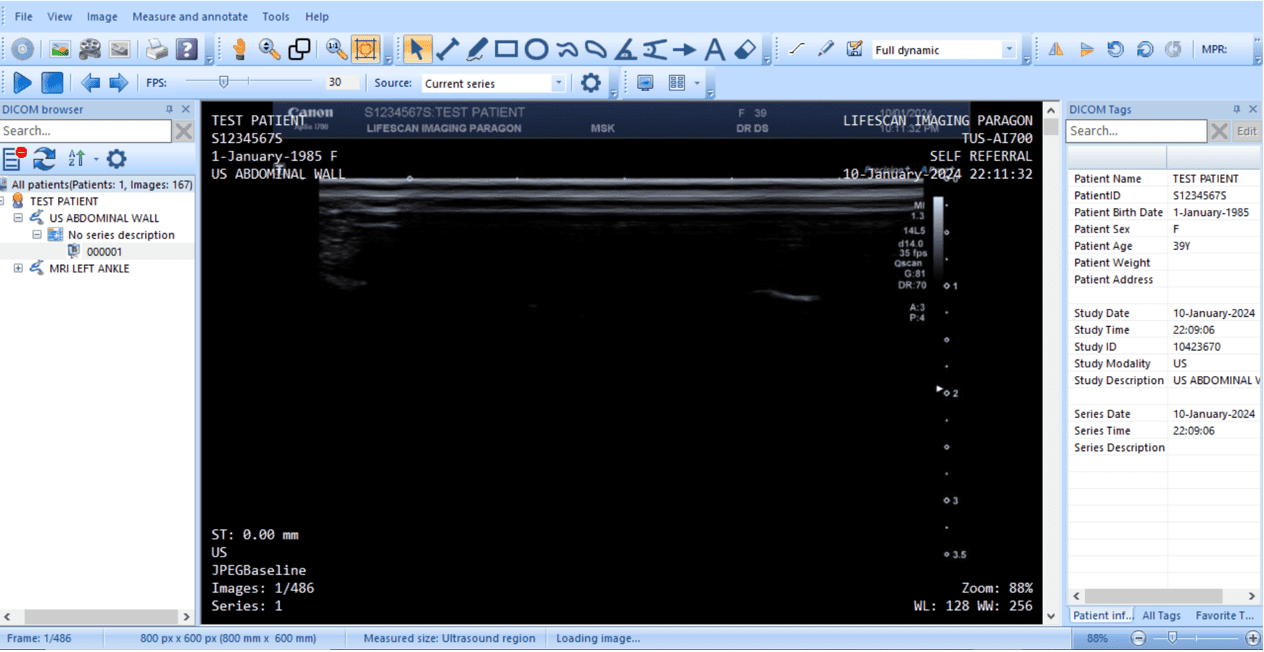The image size is (1264, 652).
Task: Click the A-Z sort icon in DICOM browser
Action: click(x=76, y=158)
